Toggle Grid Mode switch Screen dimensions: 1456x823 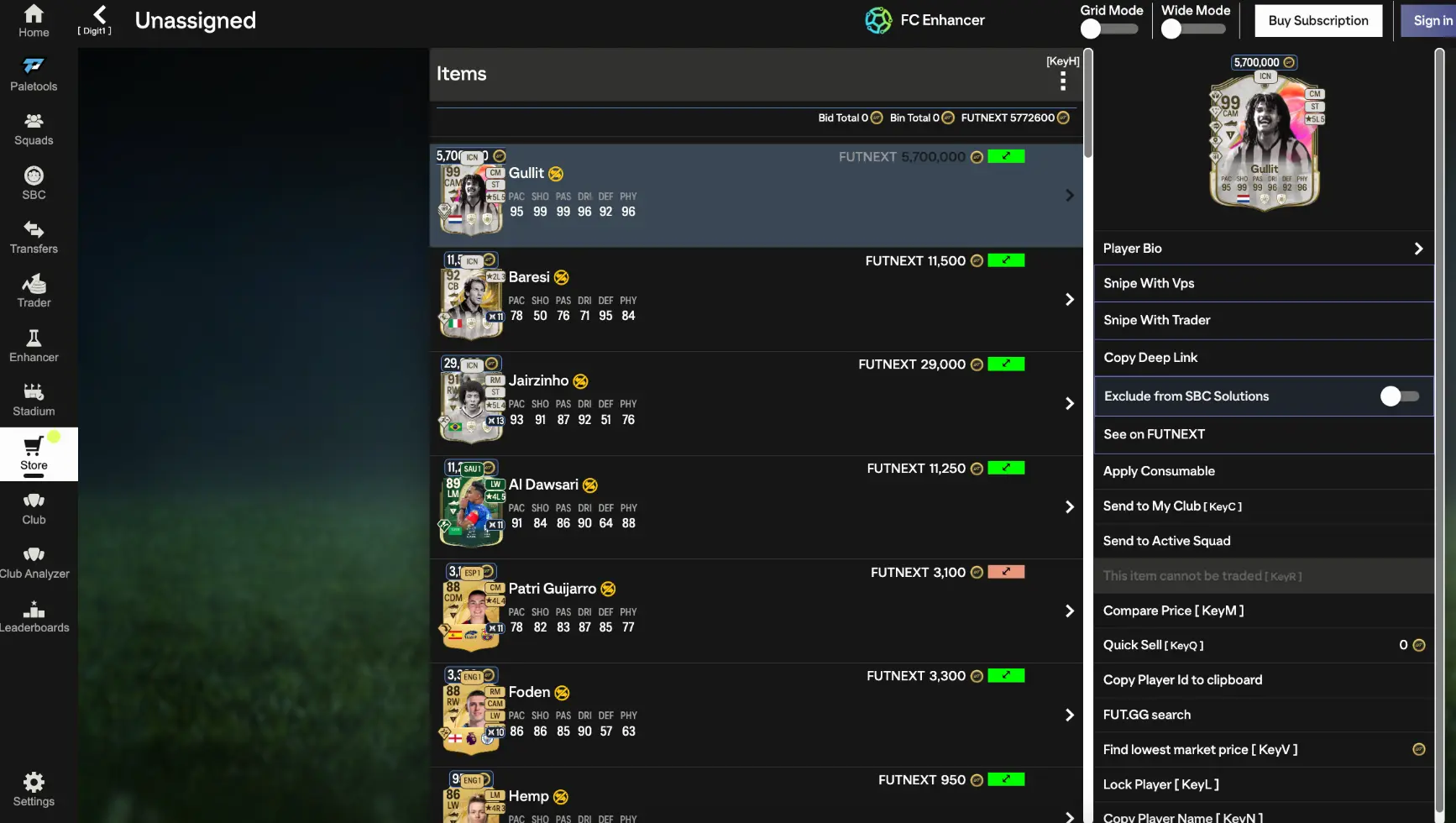click(x=1109, y=29)
